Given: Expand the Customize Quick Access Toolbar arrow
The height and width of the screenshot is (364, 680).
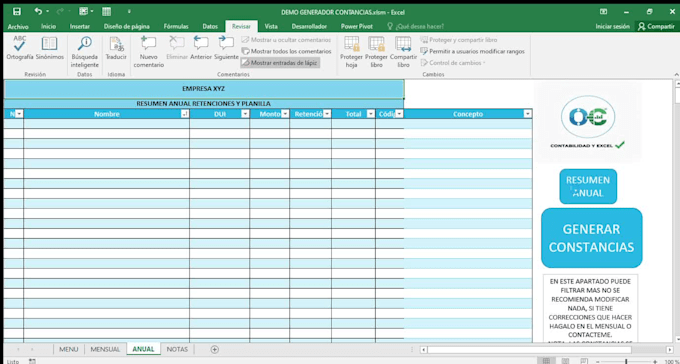Looking at the screenshot, I should click(x=129, y=12).
